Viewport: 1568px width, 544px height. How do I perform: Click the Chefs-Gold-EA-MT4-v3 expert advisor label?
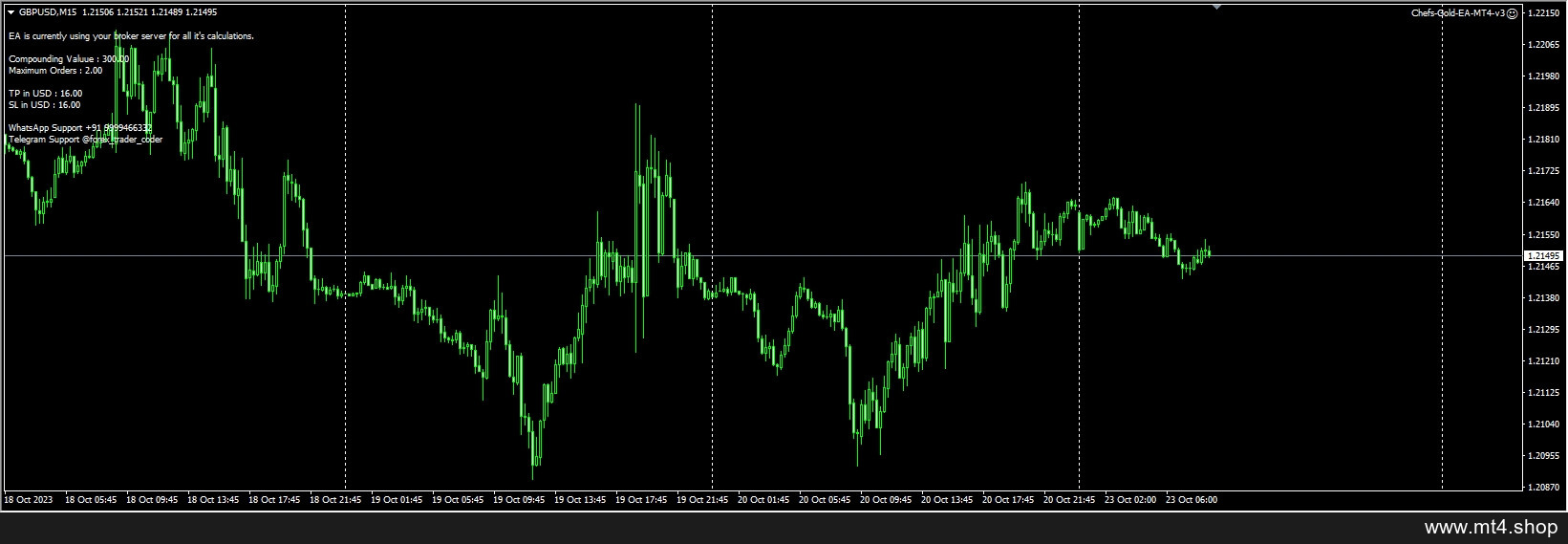1458,13
